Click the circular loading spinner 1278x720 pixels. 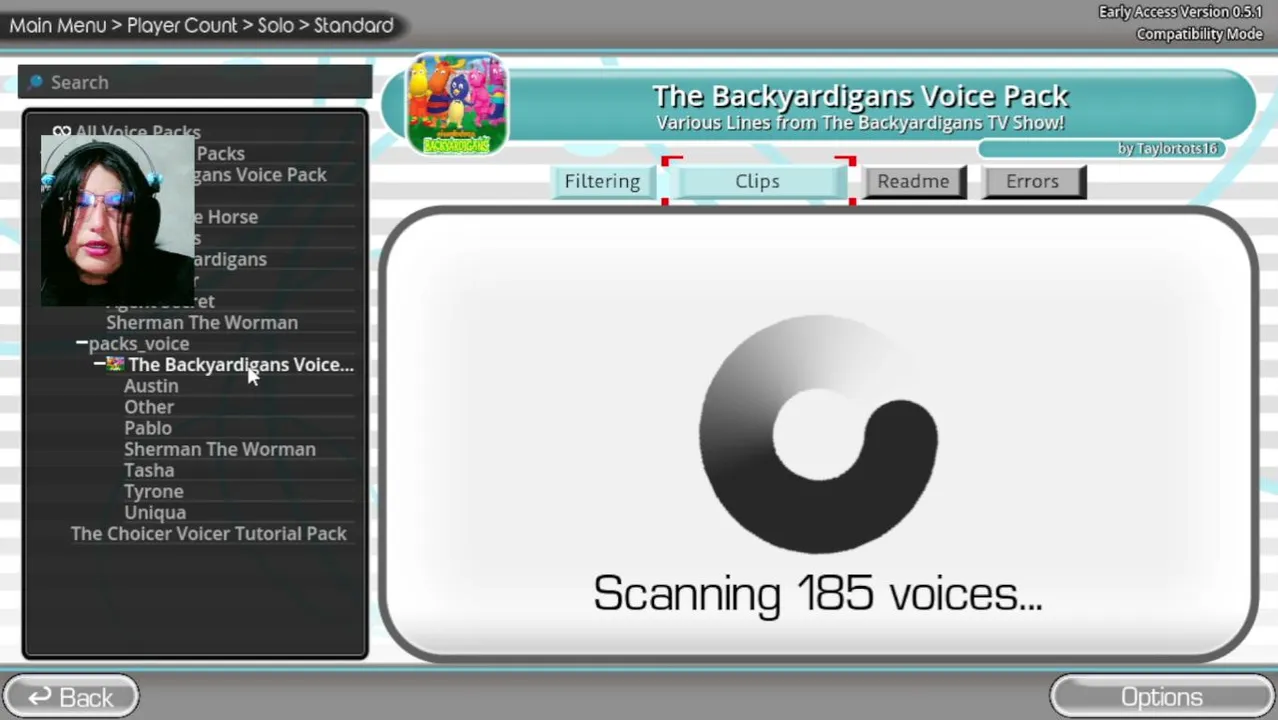818,434
